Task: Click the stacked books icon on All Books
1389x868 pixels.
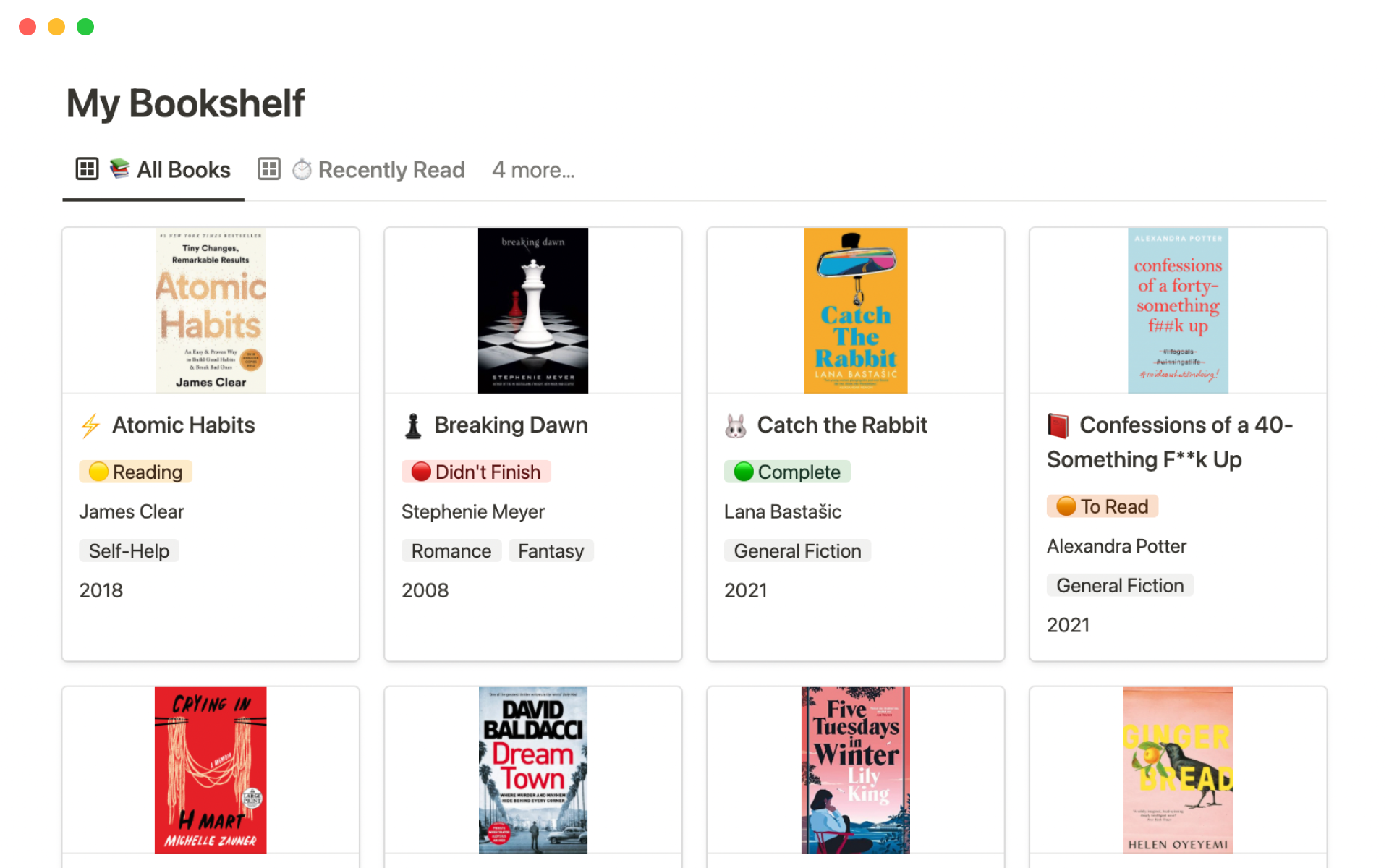Action: pos(119,169)
